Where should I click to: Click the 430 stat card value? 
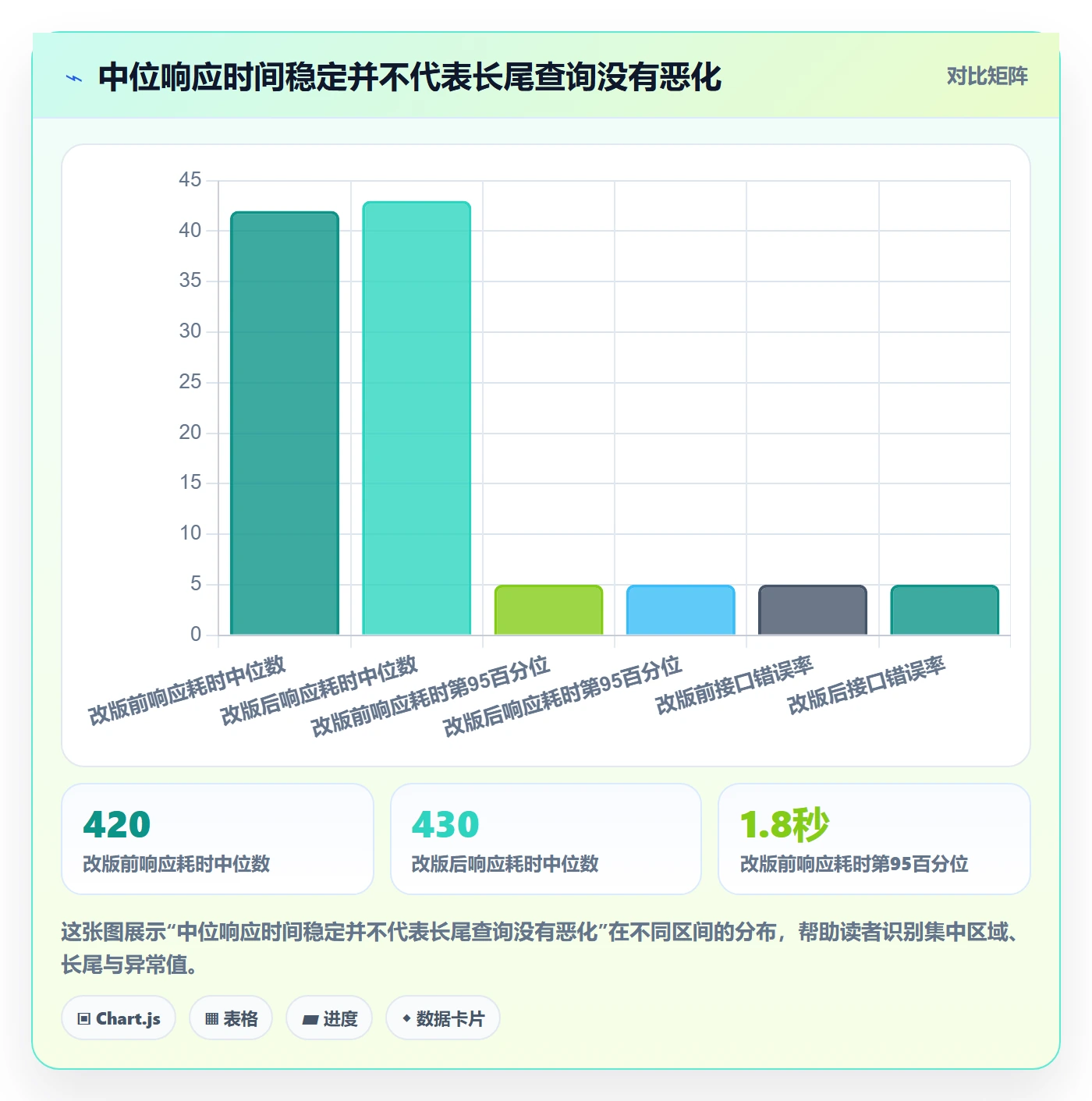[x=445, y=825]
